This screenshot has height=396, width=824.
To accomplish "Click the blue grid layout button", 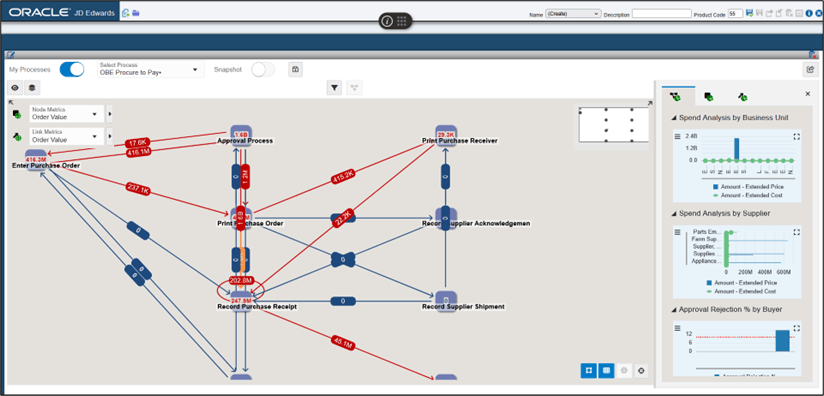I will point(606,370).
